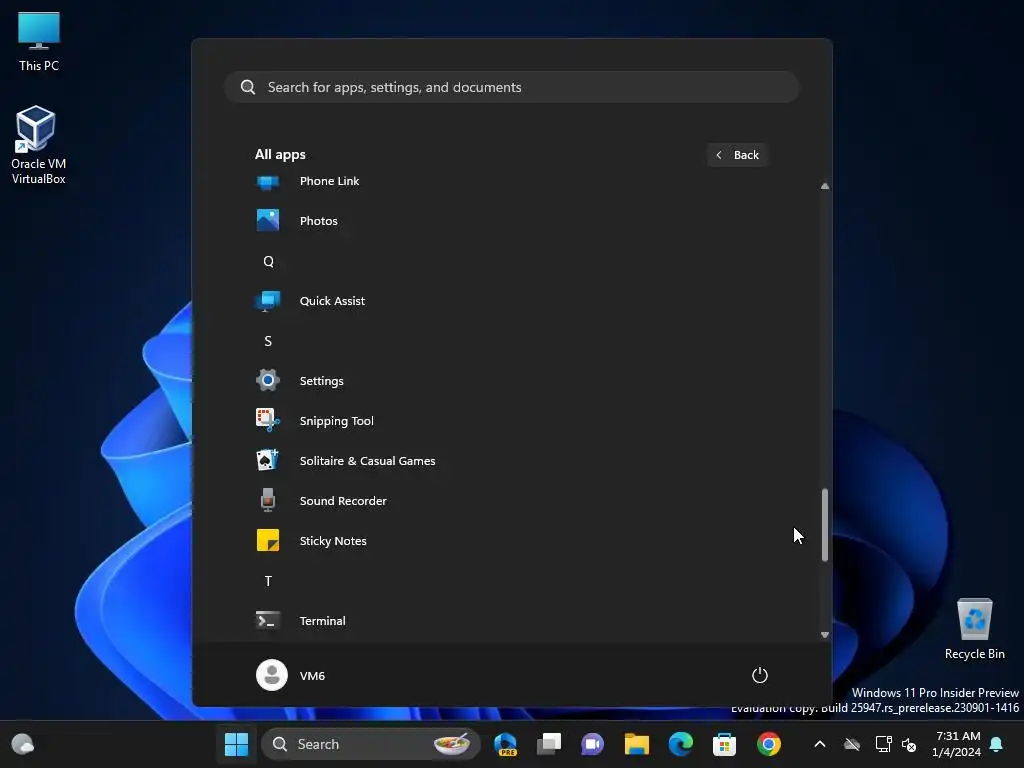Viewport: 1024px width, 768px height.
Task: Open the Settings gear icon
Action: [268, 381]
